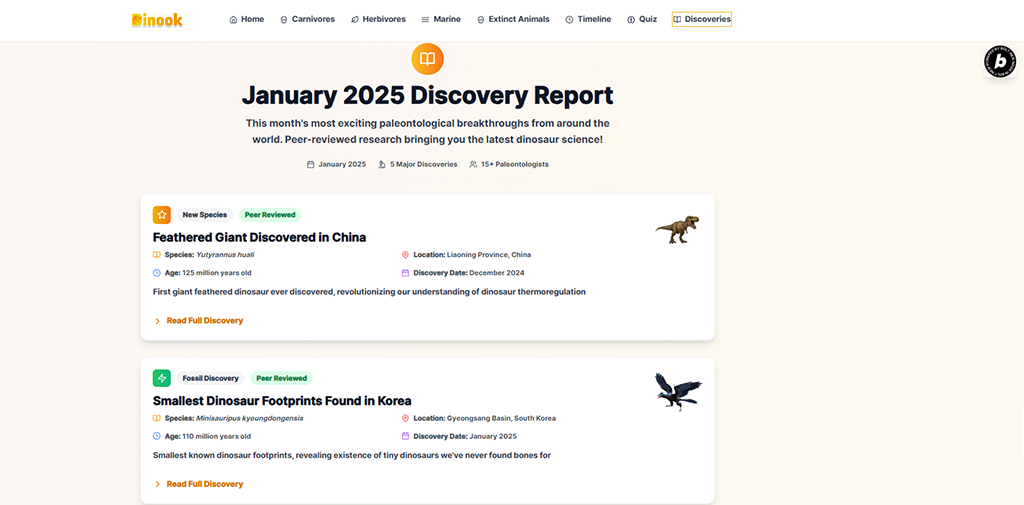This screenshot has height=505, width=1024.
Task: Select the Quiz menu item
Action: tap(642, 20)
